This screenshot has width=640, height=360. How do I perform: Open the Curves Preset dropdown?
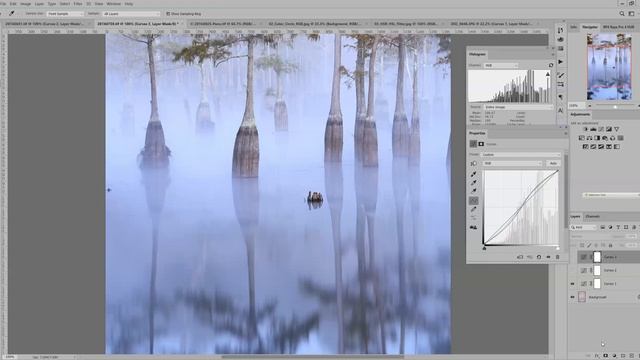521,155
